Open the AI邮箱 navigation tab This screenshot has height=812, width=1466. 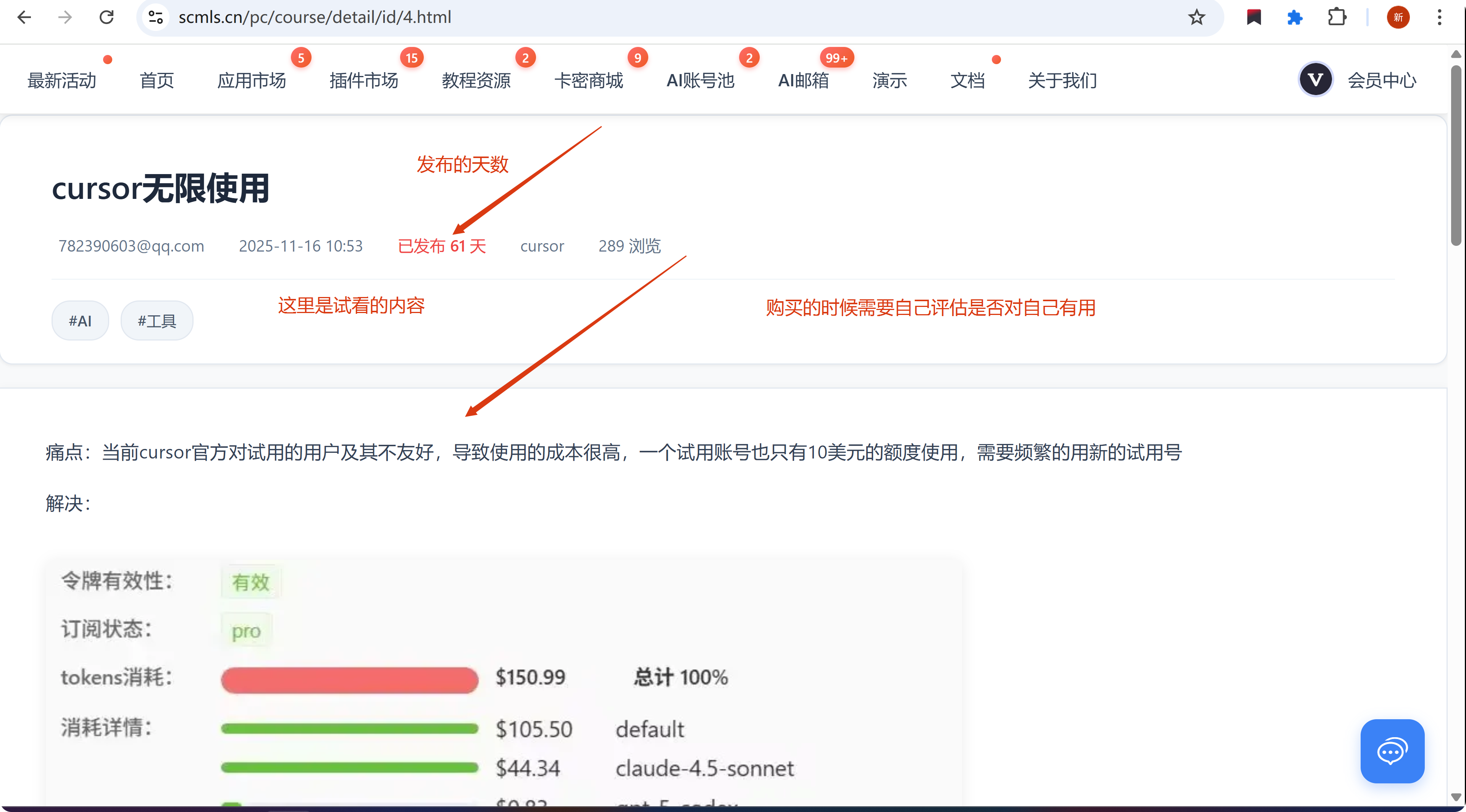pyautogui.click(x=803, y=80)
